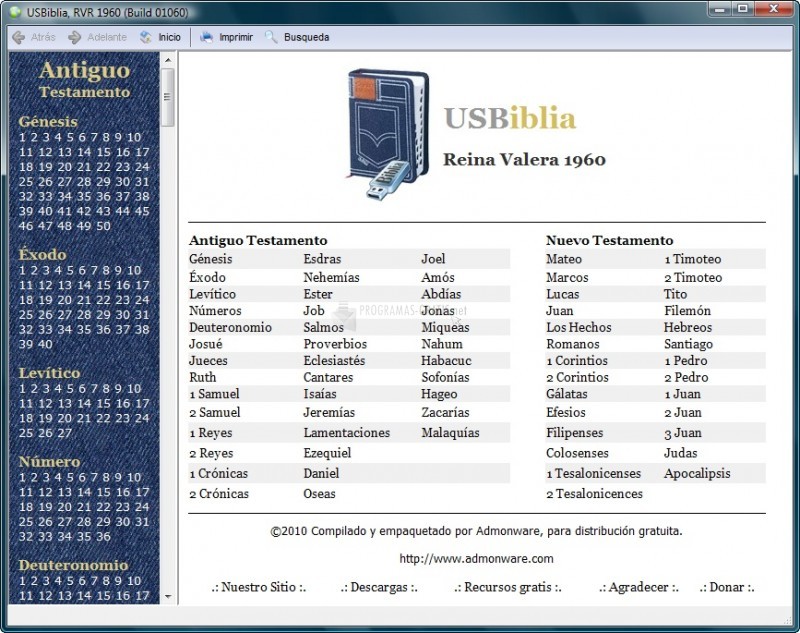
Task: Open the gospel of Lucas
Action: [x=562, y=294]
